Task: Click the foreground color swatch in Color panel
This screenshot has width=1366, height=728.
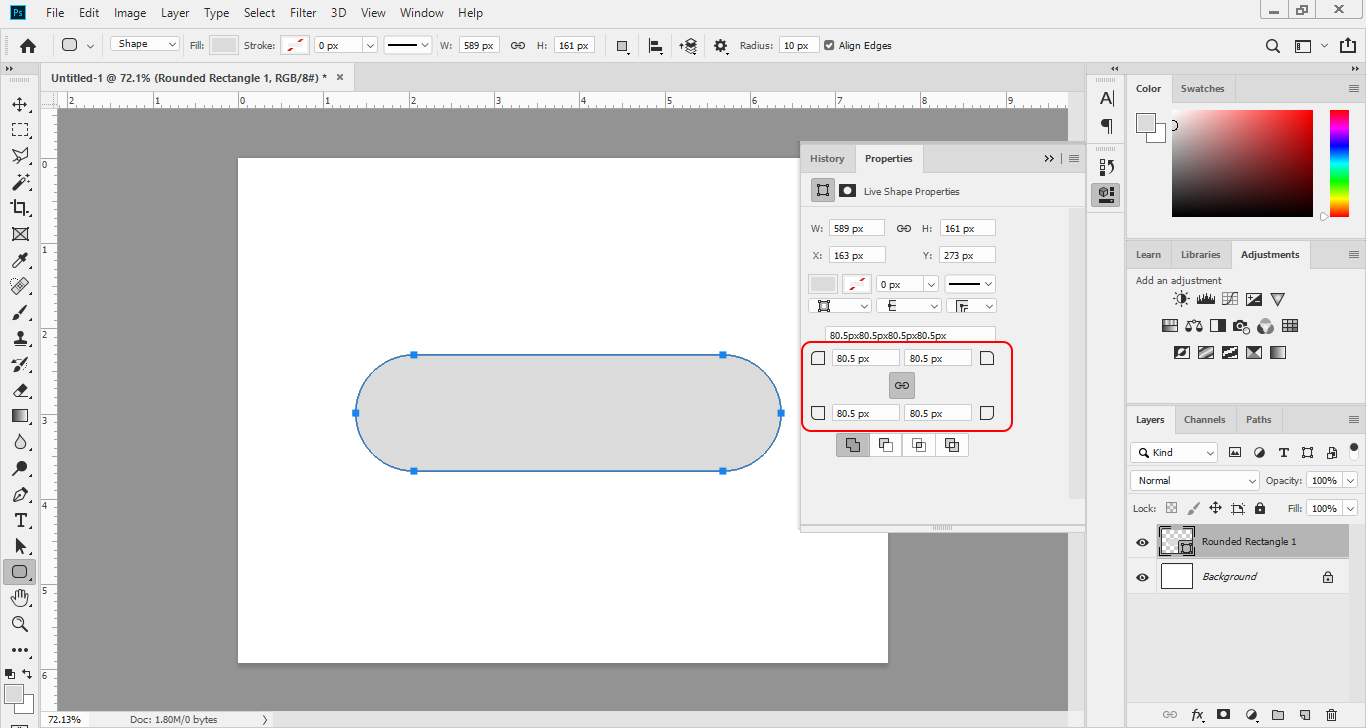Action: pyautogui.click(x=1146, y=122)
